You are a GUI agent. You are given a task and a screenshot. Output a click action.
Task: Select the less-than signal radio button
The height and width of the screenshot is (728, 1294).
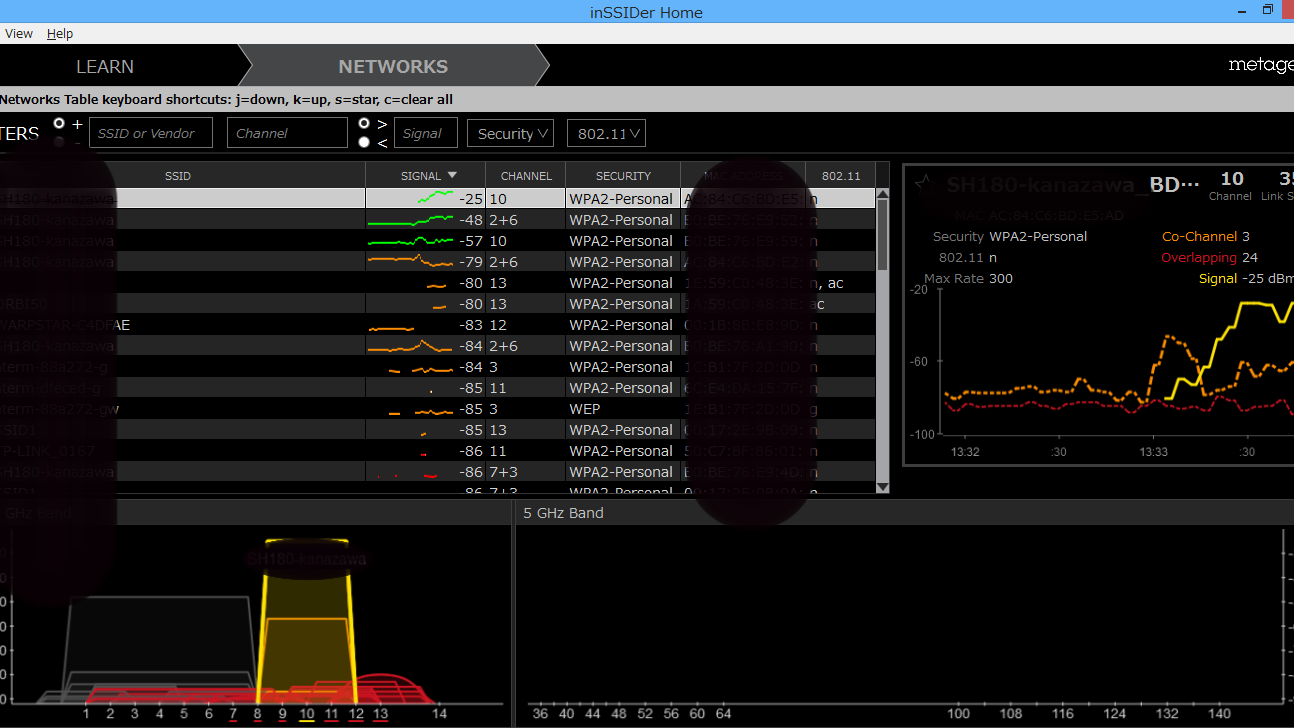364,142
